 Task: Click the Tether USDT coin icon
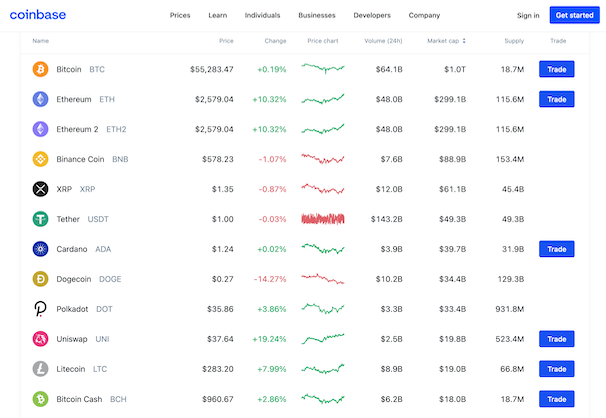click(40, 219)
